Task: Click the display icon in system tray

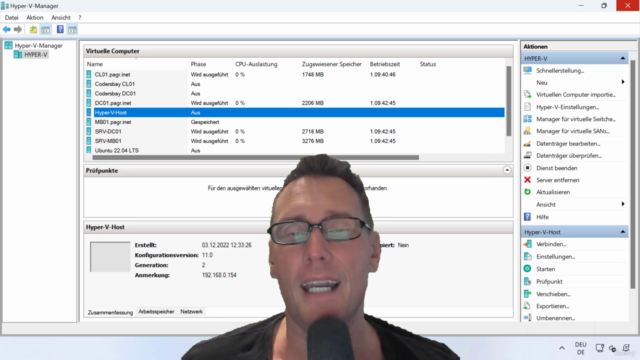Action: (599, 348)
